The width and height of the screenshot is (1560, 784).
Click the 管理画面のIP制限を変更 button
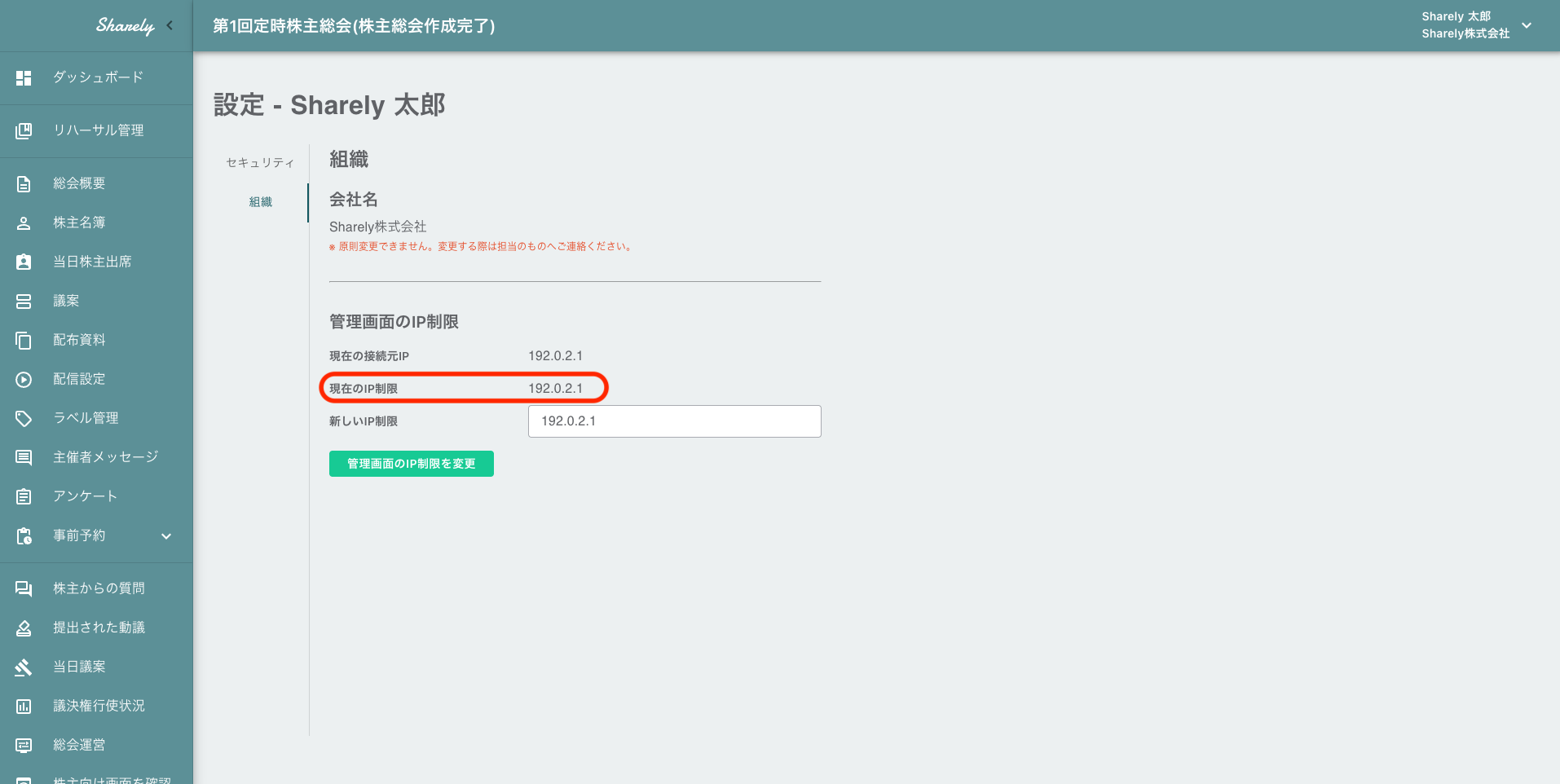(x=411, y=463)
